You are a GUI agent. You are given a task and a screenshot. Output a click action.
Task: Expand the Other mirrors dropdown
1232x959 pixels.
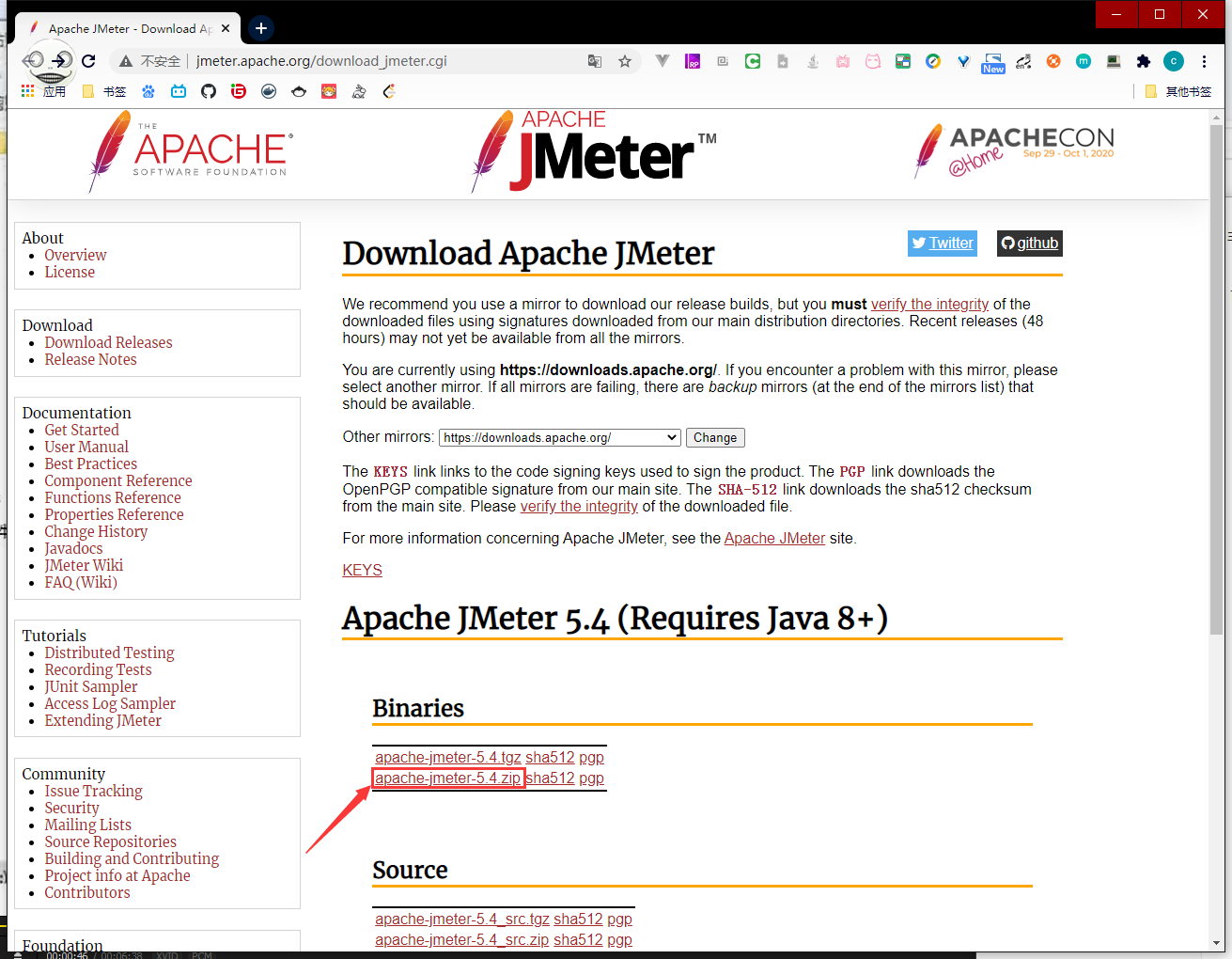point(560,437)
